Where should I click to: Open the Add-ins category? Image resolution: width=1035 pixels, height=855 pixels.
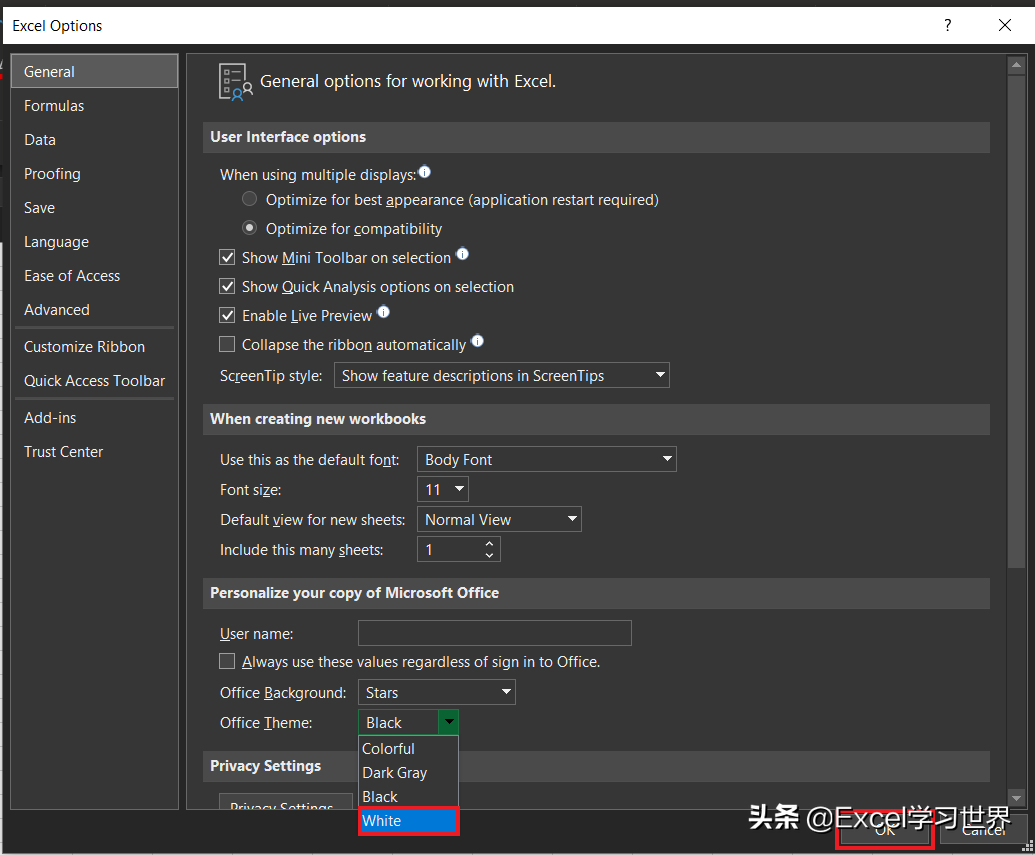coord(94,417)
